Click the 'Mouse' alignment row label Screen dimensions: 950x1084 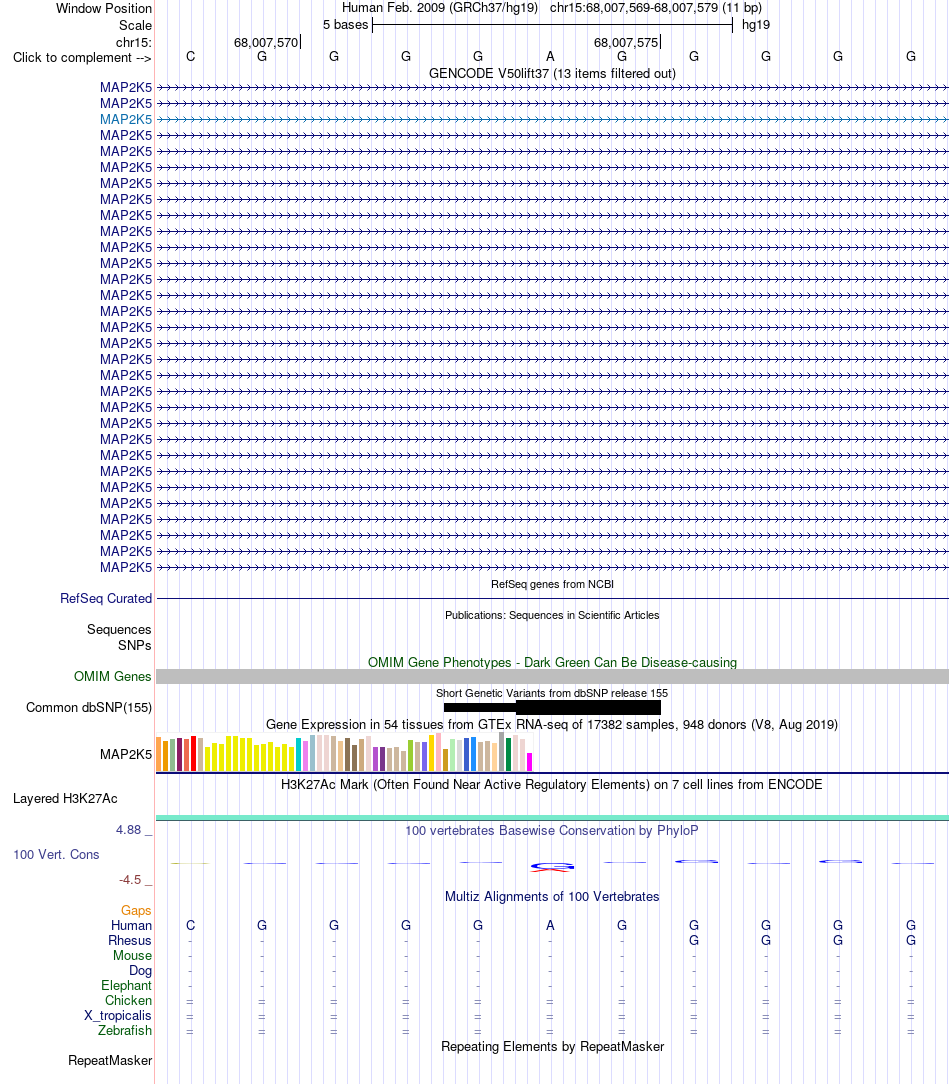133,956
